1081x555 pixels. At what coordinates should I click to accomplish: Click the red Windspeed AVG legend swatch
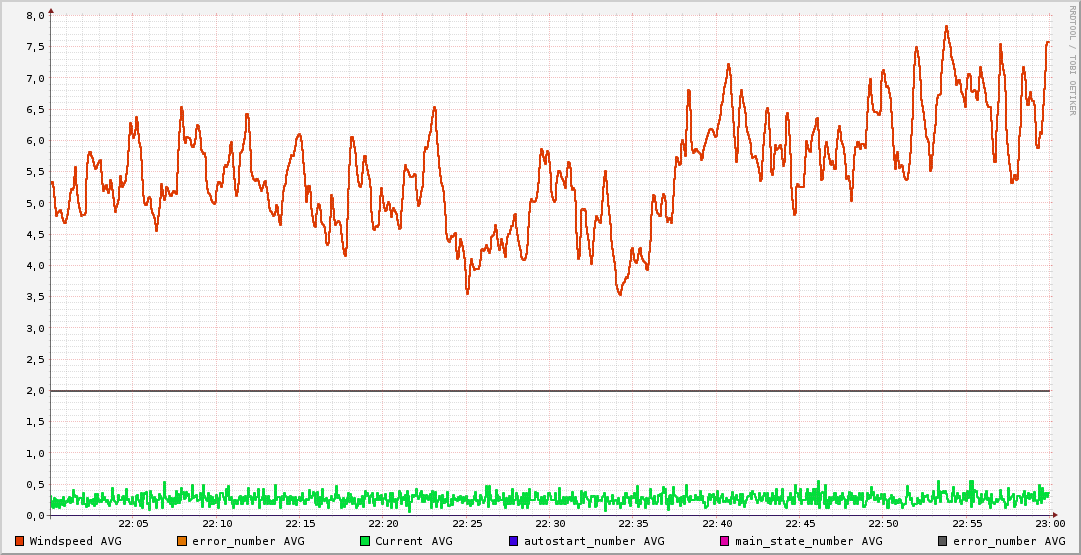(20, 541)
